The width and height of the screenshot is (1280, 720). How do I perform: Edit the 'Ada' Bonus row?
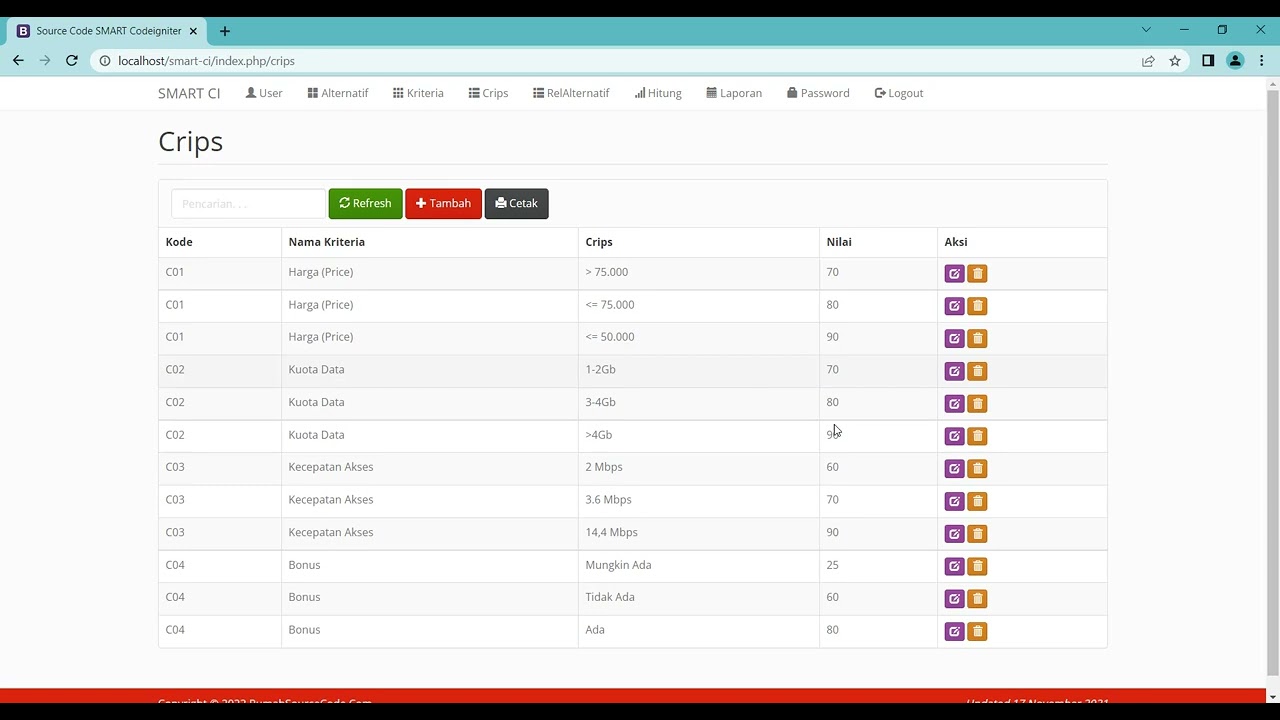tap(954, 631)
